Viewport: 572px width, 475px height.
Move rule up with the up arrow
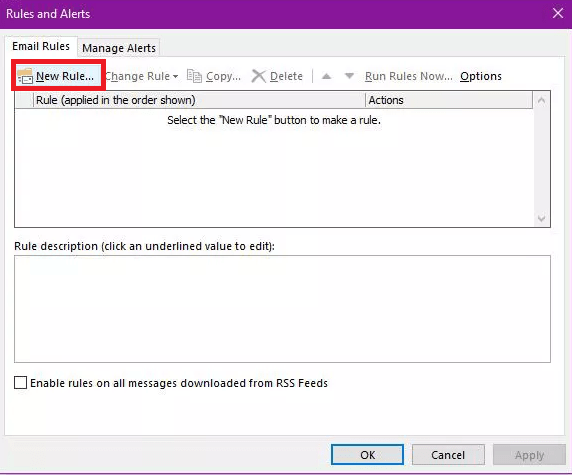tap(326, 76)
